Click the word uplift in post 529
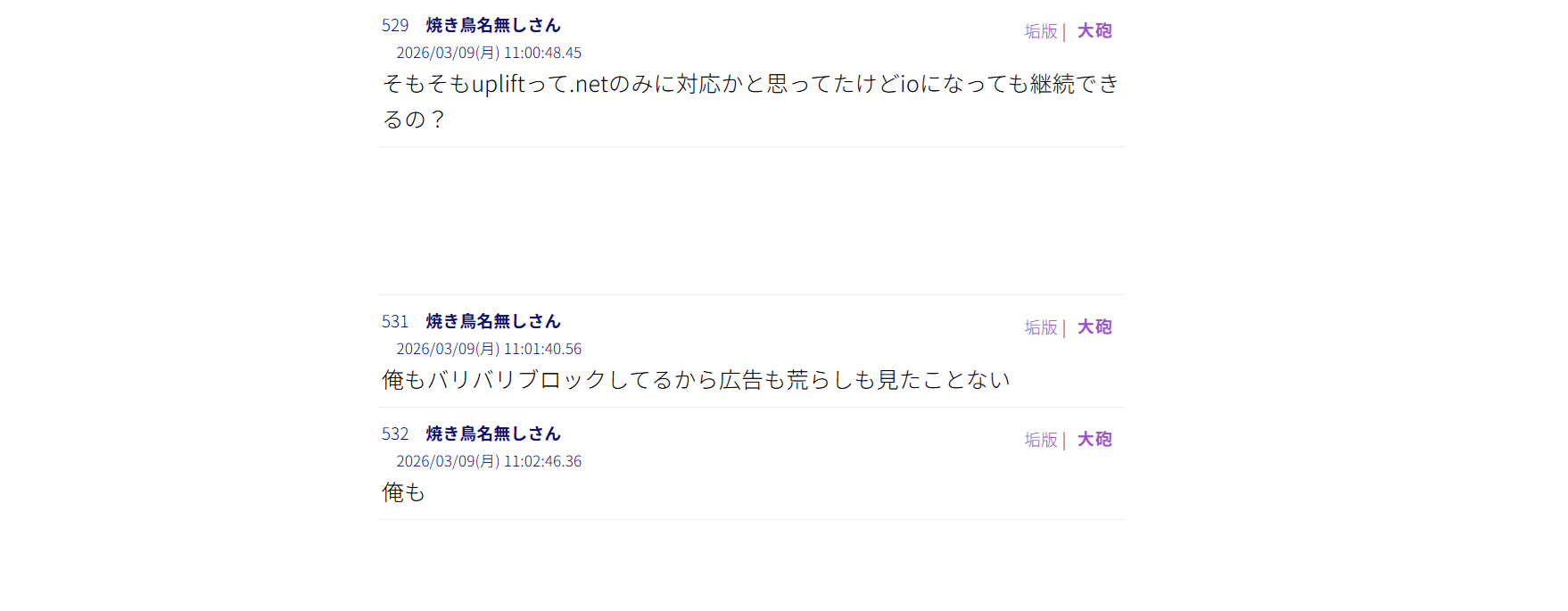The height and width of the screenshot is (611, 1568). pos(499,85)
